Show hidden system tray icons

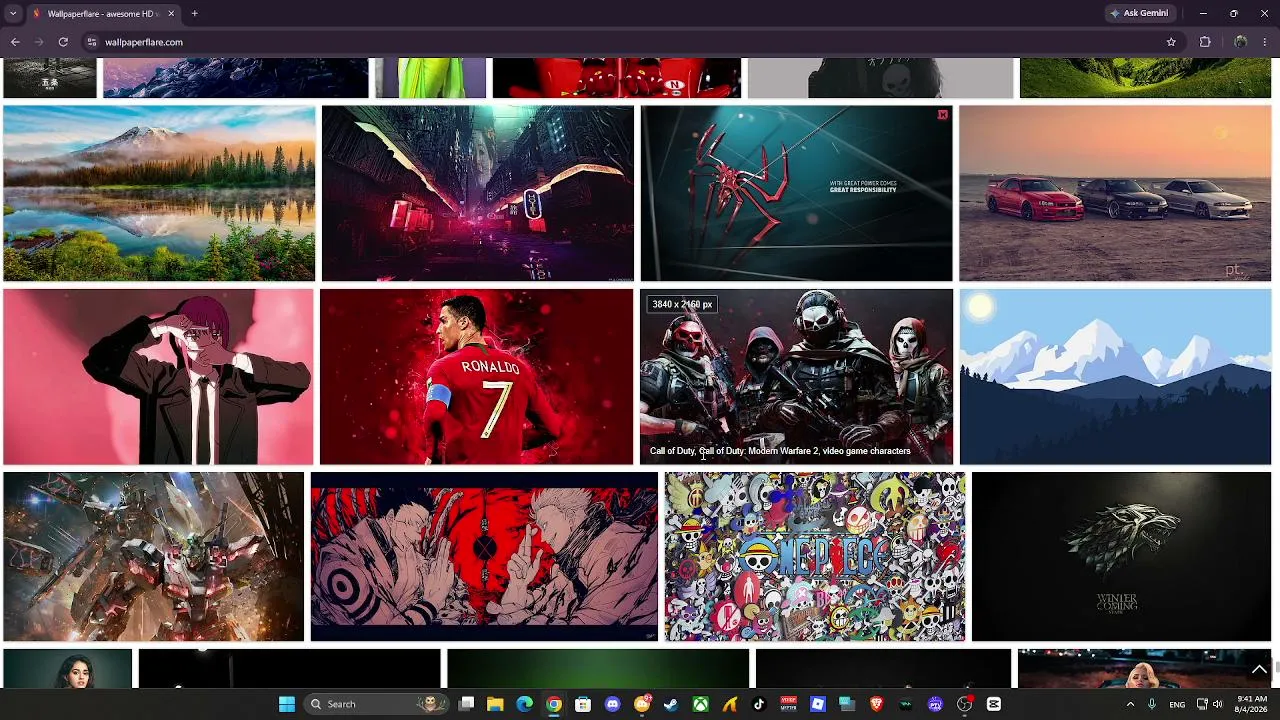point(1130,704)
